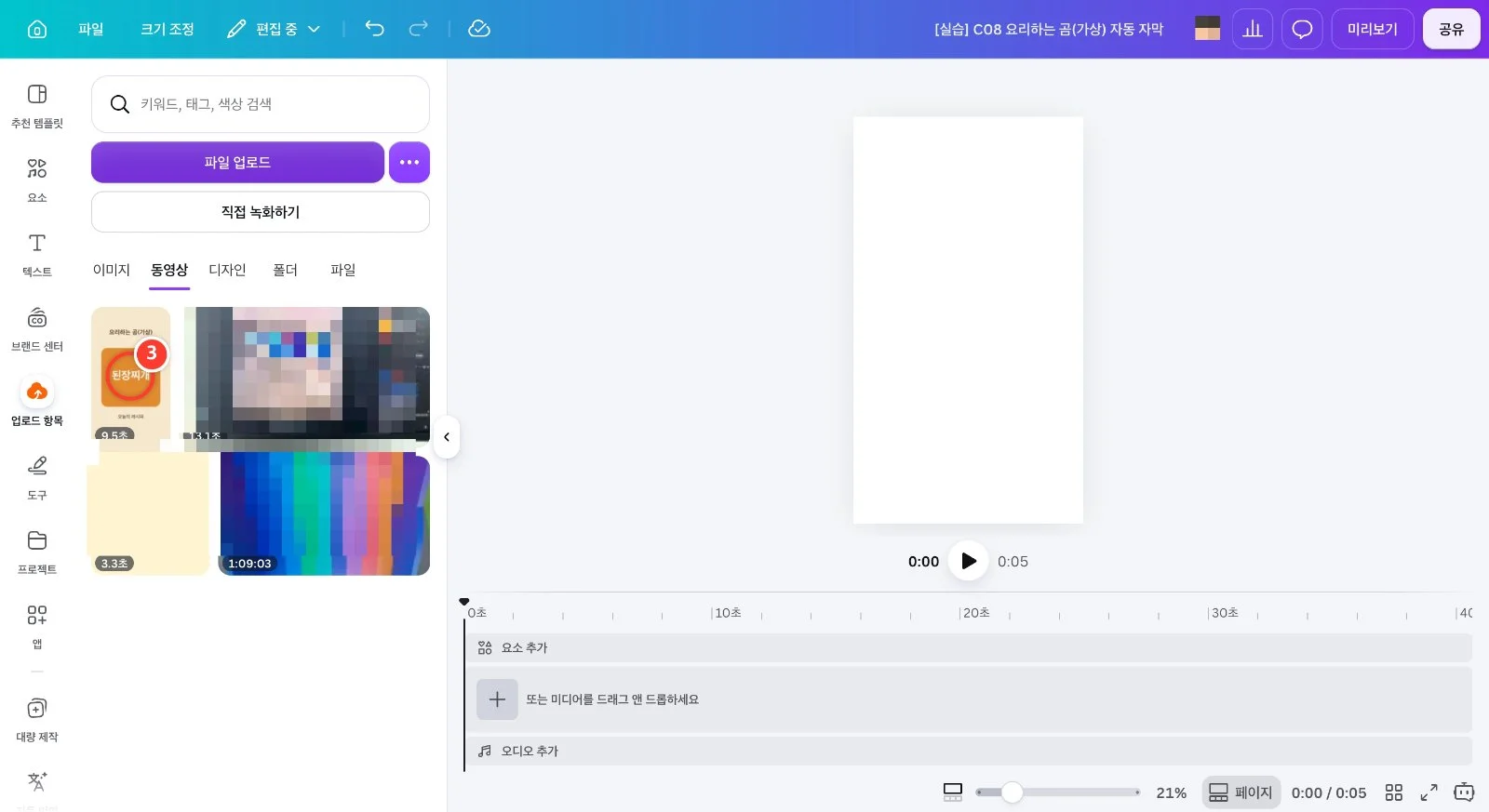
Task: Open the comments speech bubble
Action: click(1302, 29)
